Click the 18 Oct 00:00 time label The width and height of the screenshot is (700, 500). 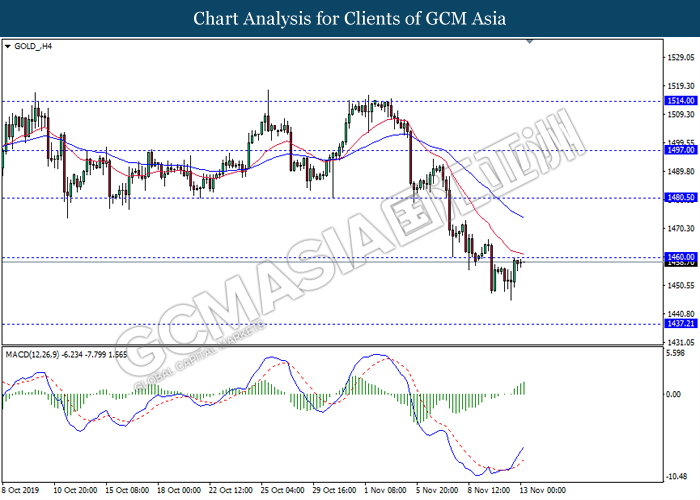(179, 490)
